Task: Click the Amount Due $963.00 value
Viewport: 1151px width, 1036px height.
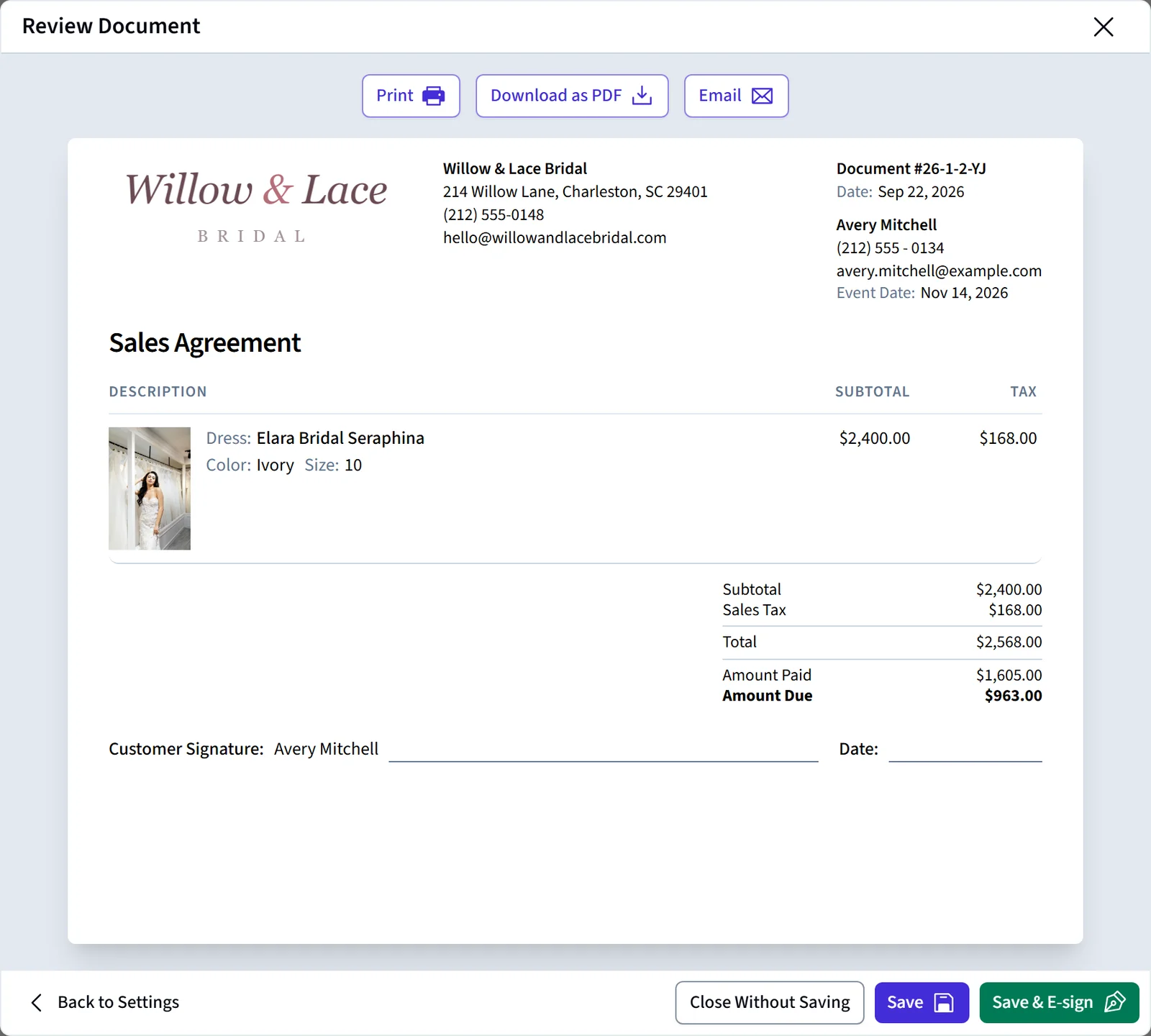Action: click(x=1013, y=696)
